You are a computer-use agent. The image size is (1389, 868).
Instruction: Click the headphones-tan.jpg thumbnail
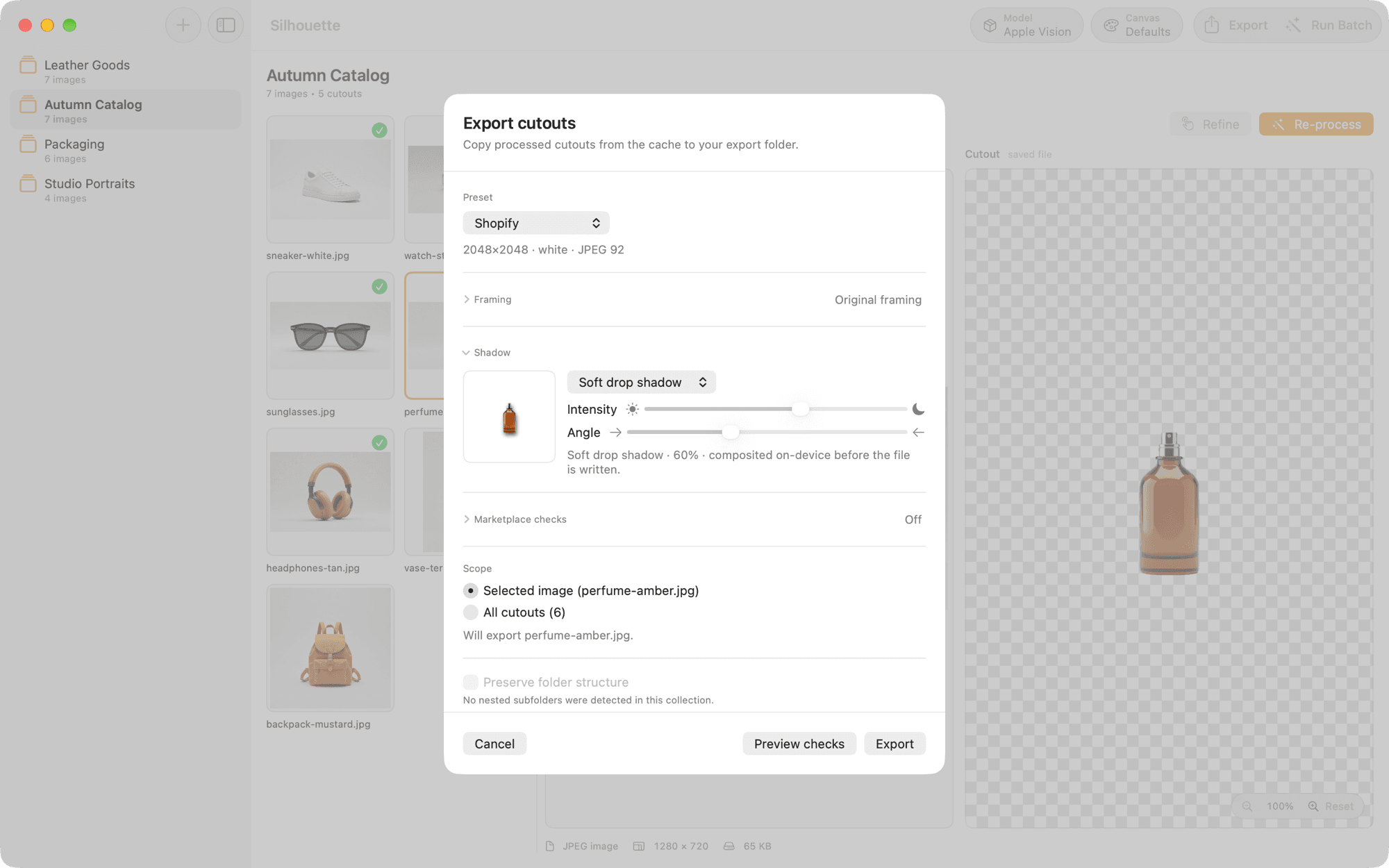330,492
